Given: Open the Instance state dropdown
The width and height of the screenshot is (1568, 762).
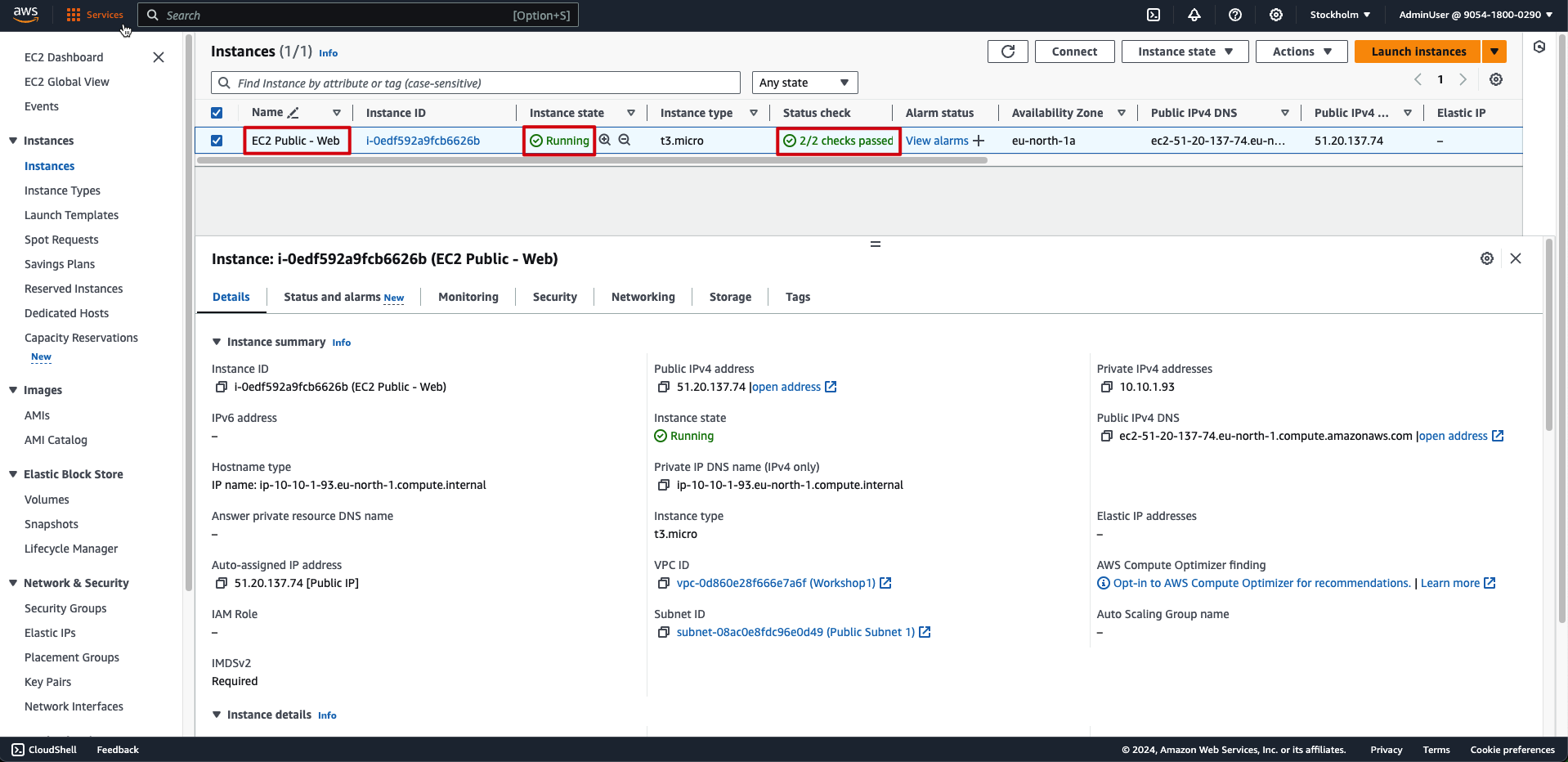Looking at the screenshot, I should 1185,52.
